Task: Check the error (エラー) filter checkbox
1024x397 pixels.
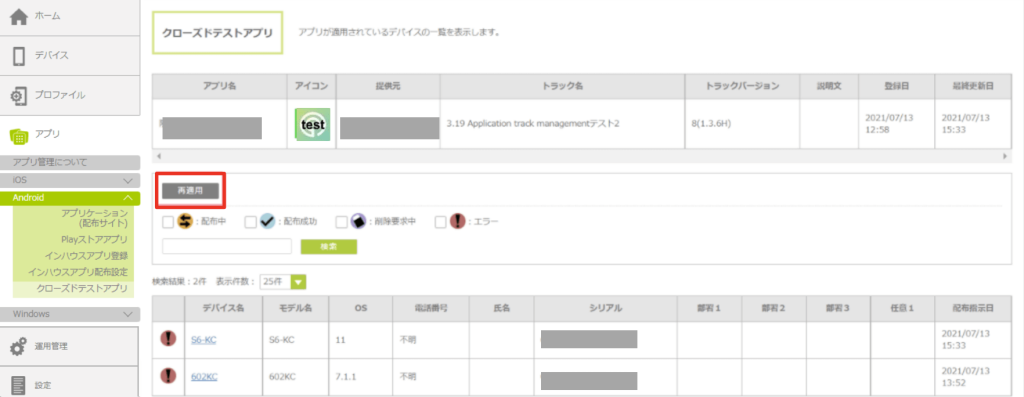Action: click(x=441, y=222)
